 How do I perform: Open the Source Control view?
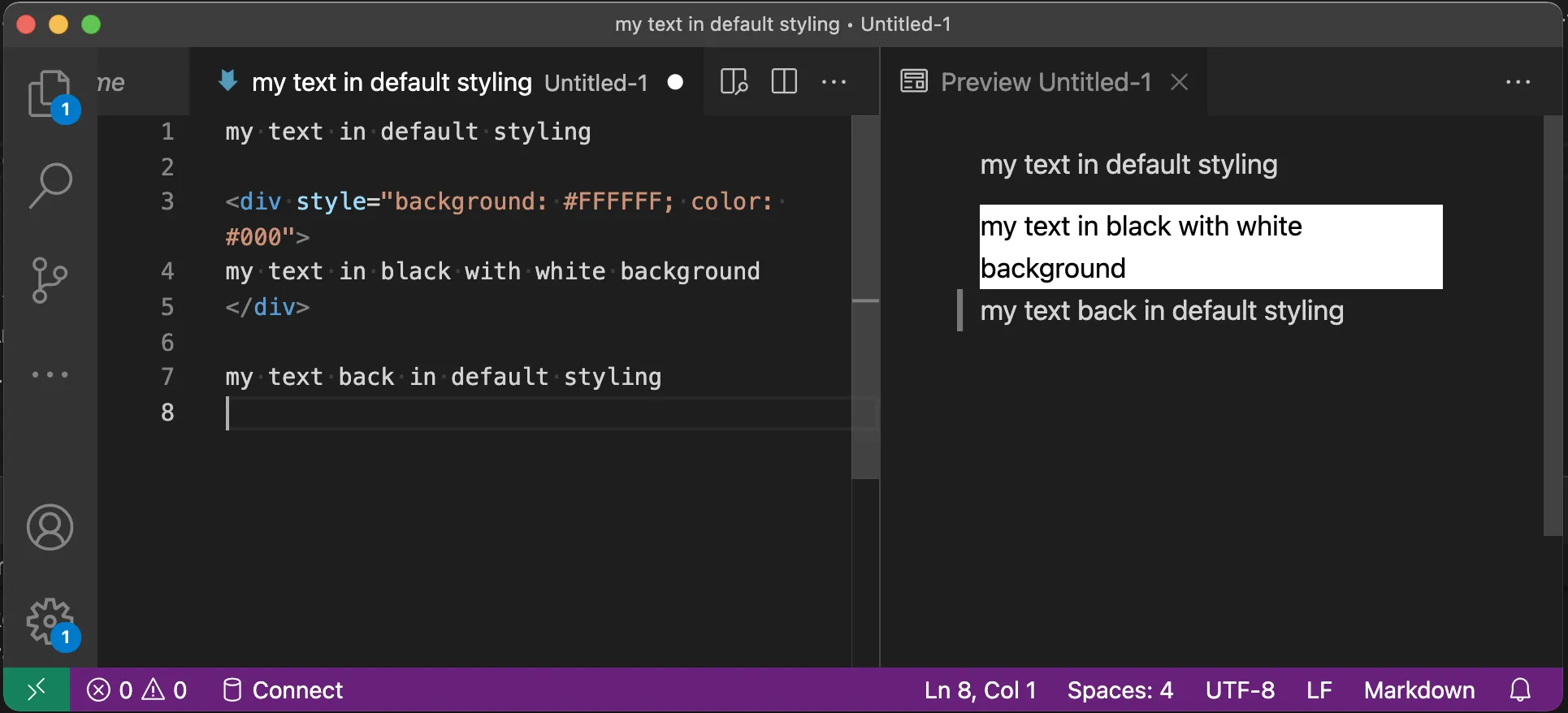tap(50, 280)
